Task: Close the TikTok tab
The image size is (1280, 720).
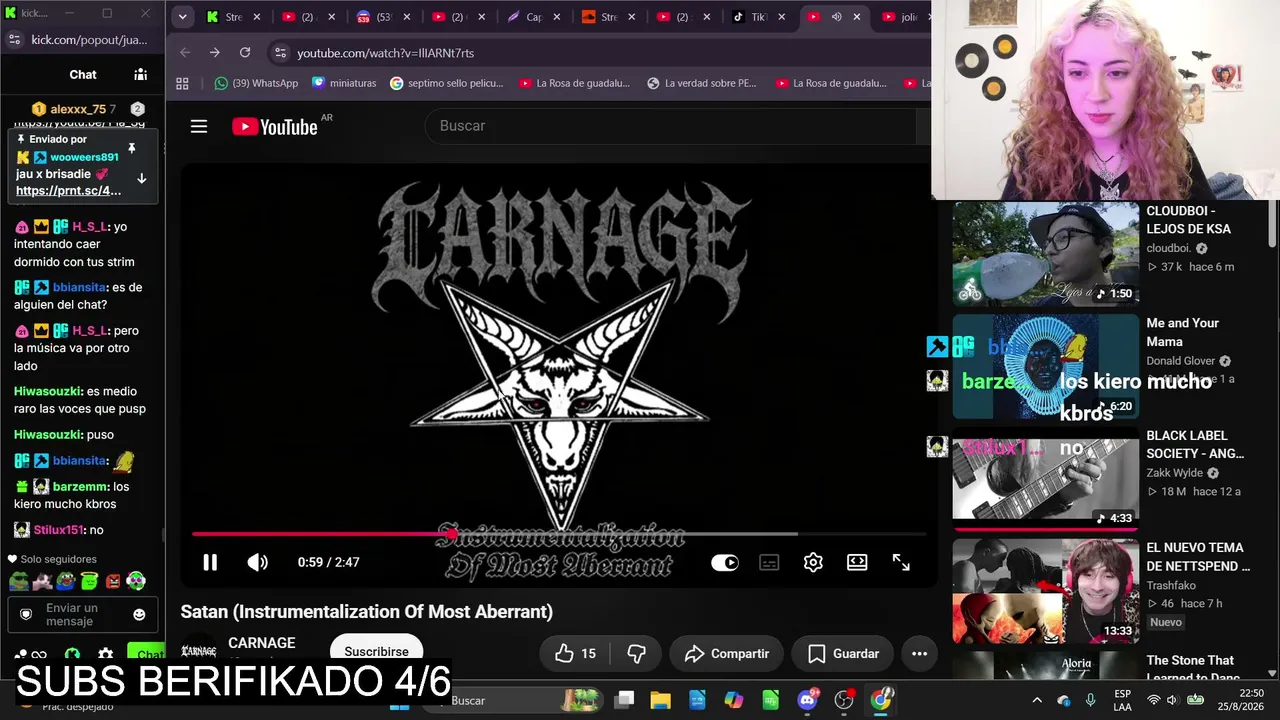Action: pyautogui.click(x=781, y=17)
